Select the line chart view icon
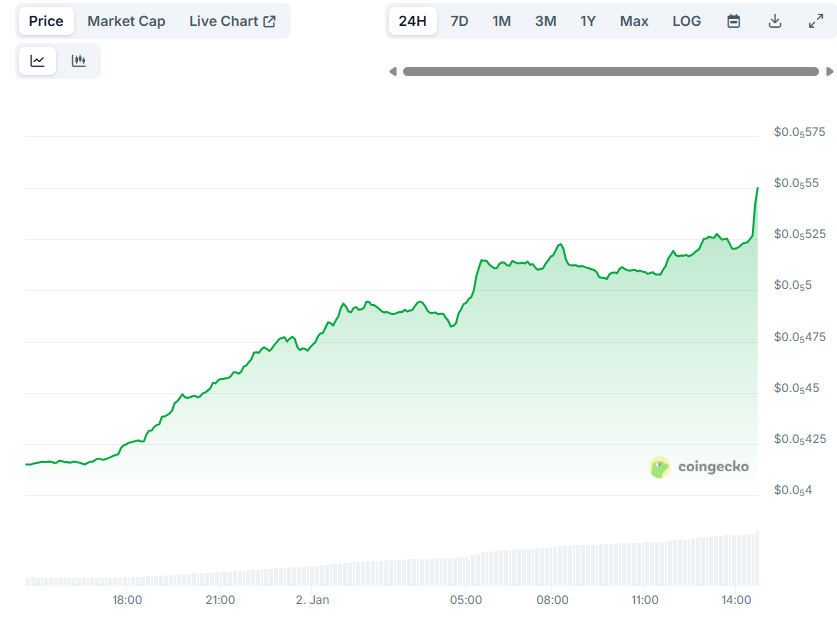This screenshot has width=837, height=622. [37, 60]
